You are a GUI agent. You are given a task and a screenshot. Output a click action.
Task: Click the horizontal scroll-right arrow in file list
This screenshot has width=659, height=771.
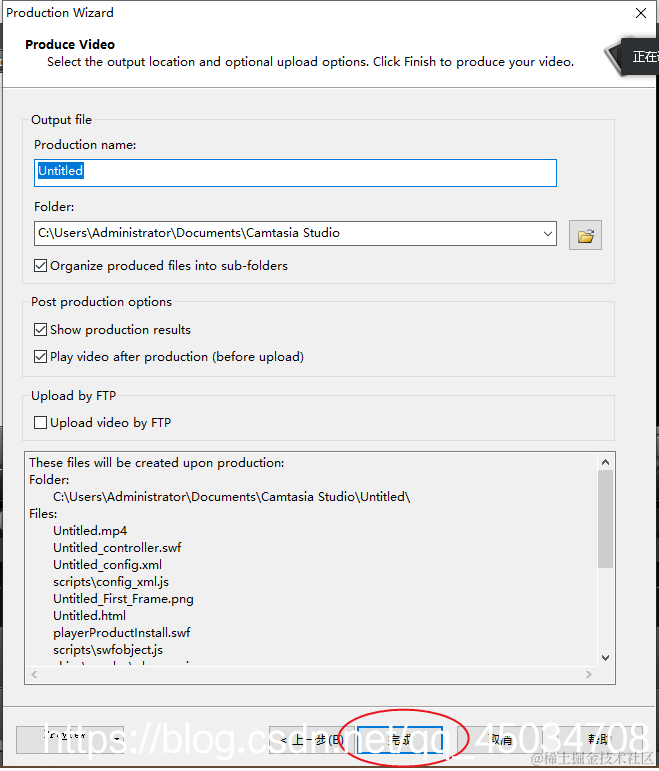(x=589, y=675)
